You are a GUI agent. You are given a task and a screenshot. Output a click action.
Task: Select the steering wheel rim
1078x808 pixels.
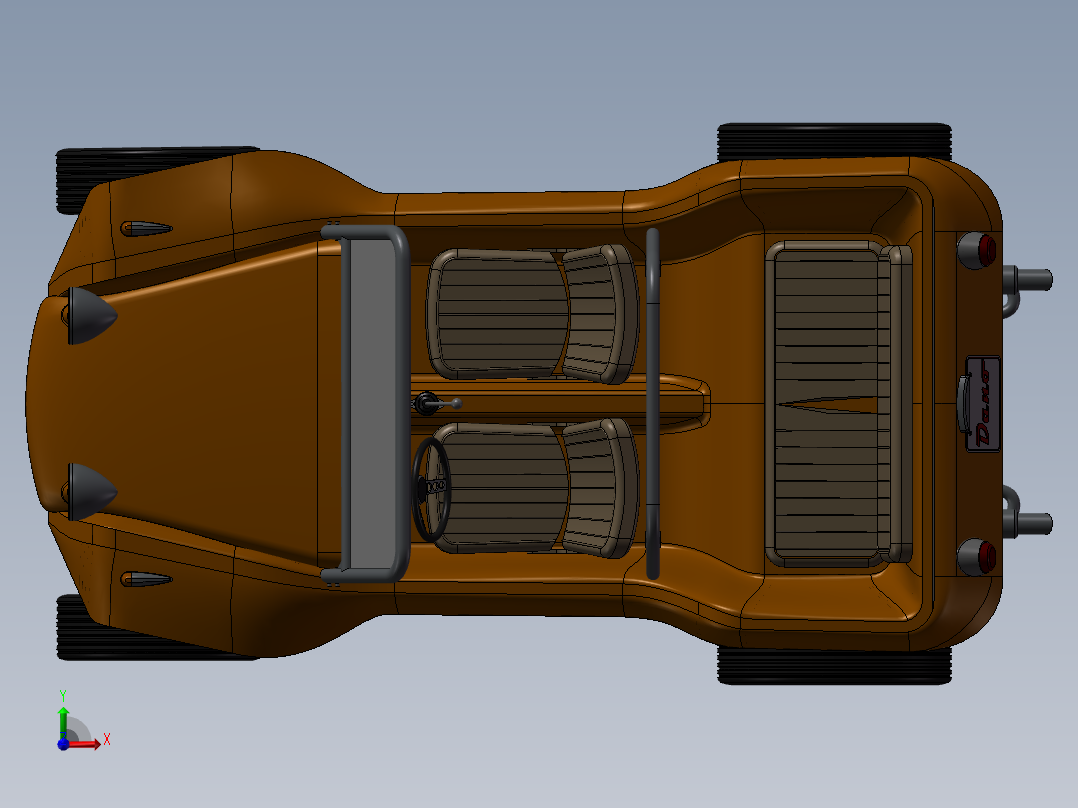[x=432, y=490]
